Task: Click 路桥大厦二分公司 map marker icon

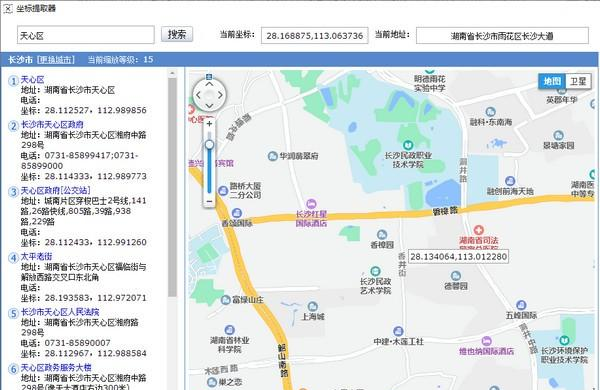Action: [x=223, y=190]
